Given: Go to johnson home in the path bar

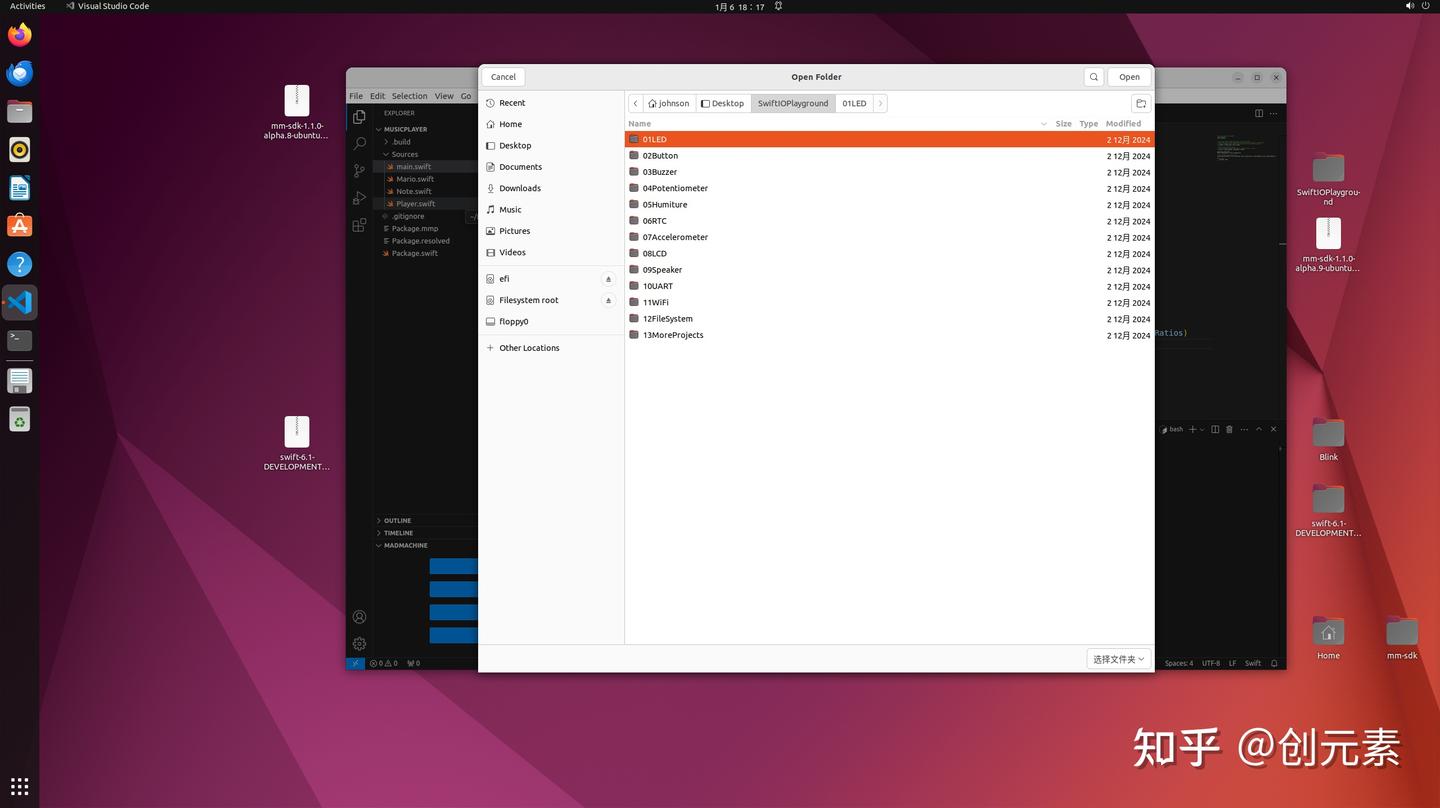Looking at the screenshot, I should click(669, 103).
